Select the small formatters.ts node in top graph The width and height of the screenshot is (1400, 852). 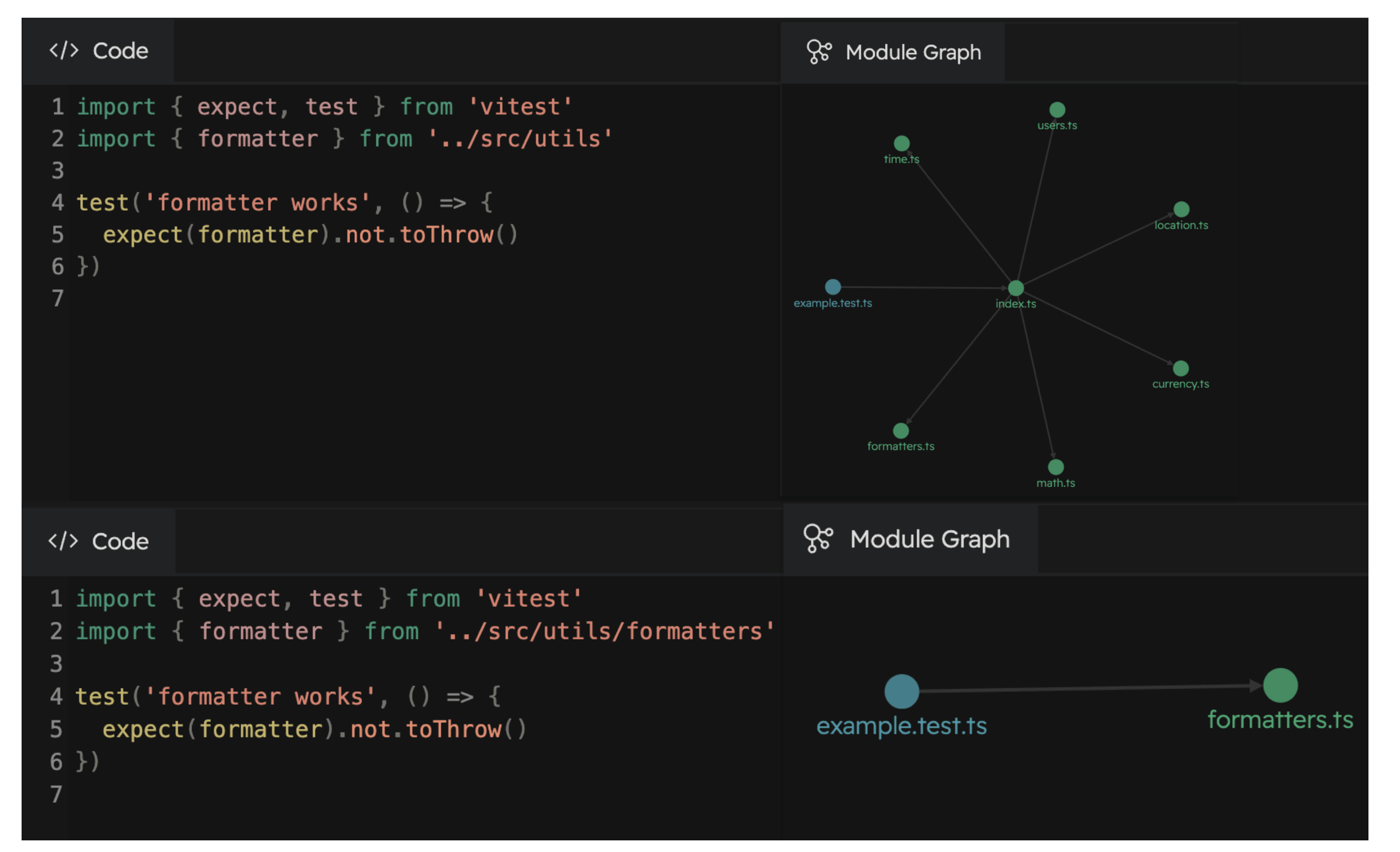pyautogui.click(x=900, y=430)
